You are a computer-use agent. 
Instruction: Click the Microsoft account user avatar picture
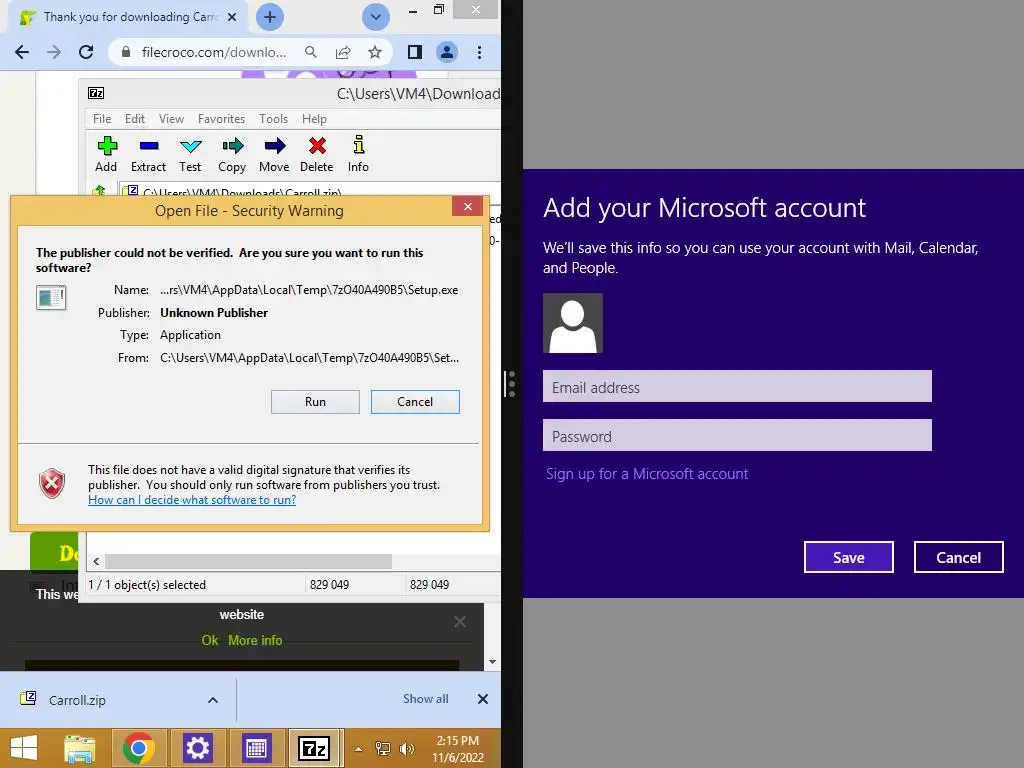click(x=573, y=323)
